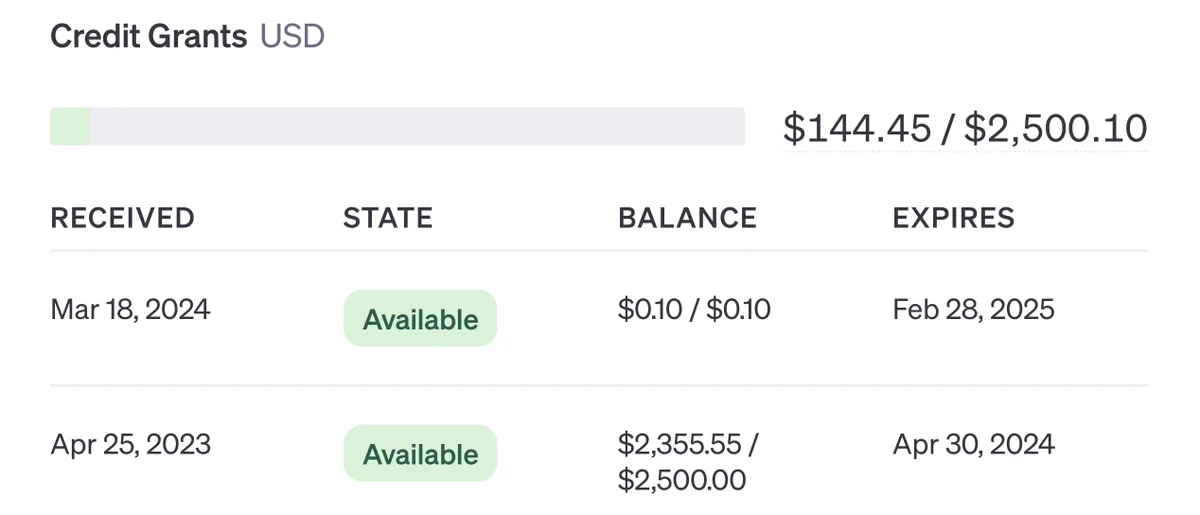Click the Apr 30, 2024 expiry date
The height and width of the screenshot is (515, 1200).
click(x=973, y=443)
